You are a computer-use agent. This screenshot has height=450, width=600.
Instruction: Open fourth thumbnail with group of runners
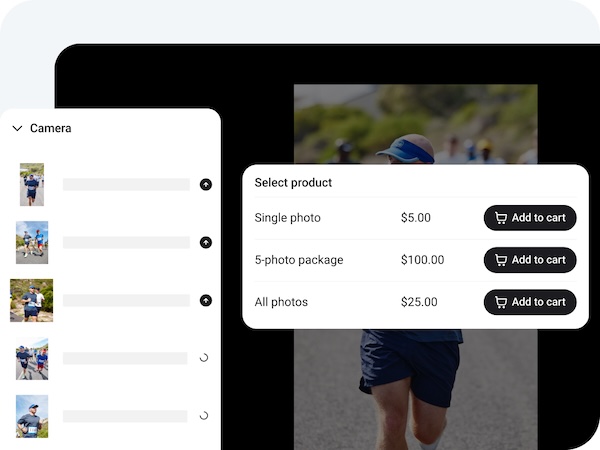tap(32, 358)
